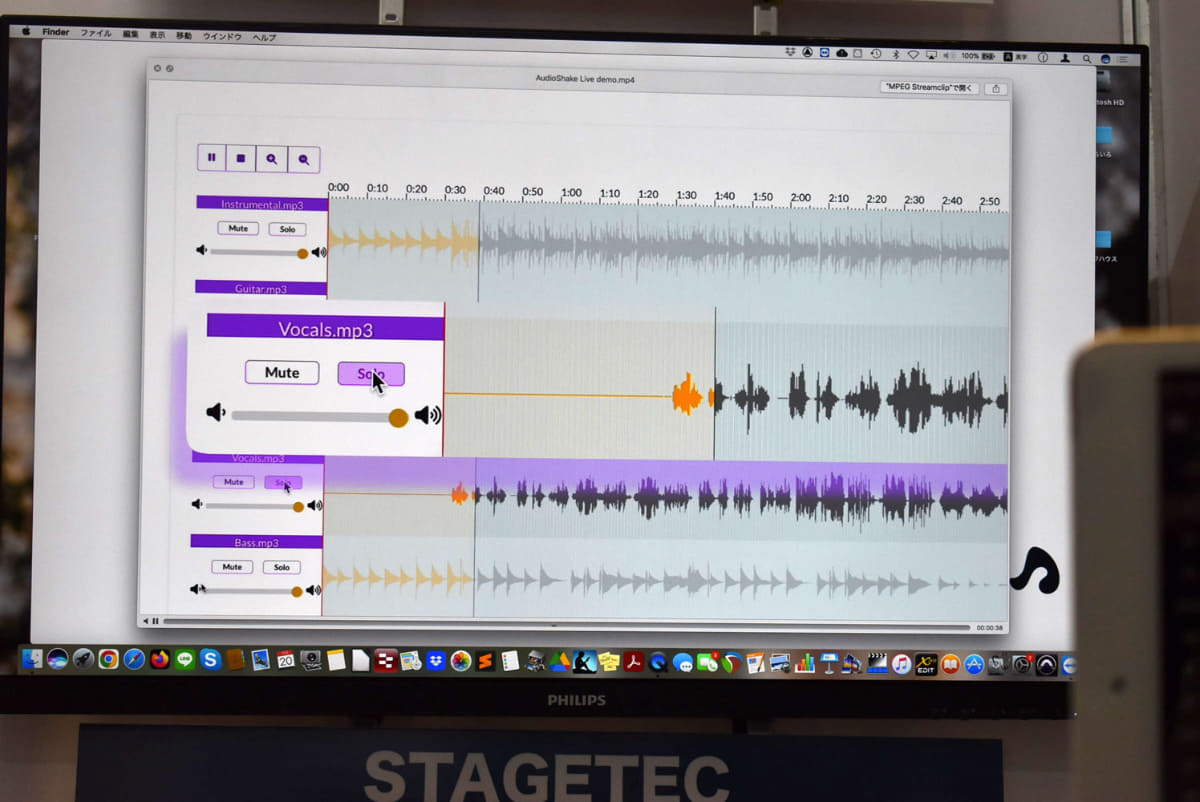Click low-volume speaker icon for Instrumental.mp3
1200x802 pixels.
pyautogui.click(x=202, y=251)
